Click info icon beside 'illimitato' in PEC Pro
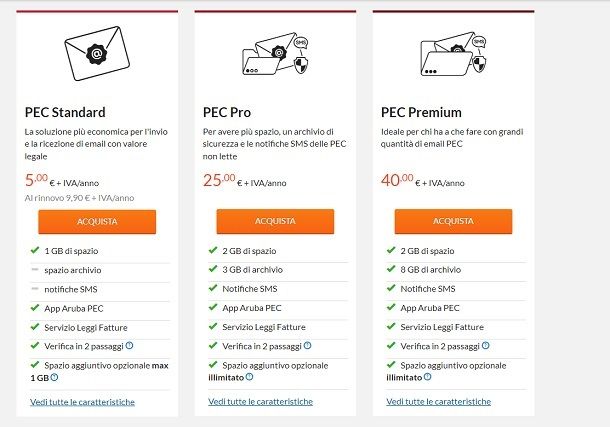 tap(249, 376)
